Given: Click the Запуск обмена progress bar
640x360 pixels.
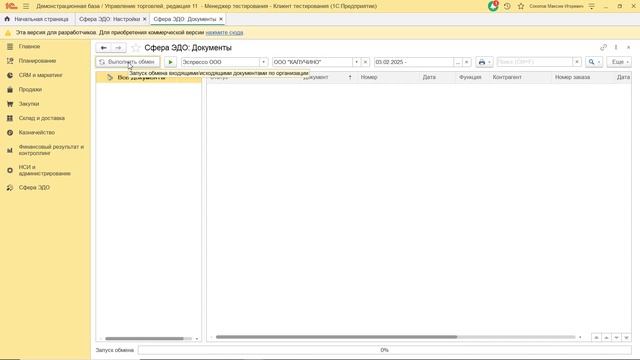Looking at the screenshot, I should [384, 350].
